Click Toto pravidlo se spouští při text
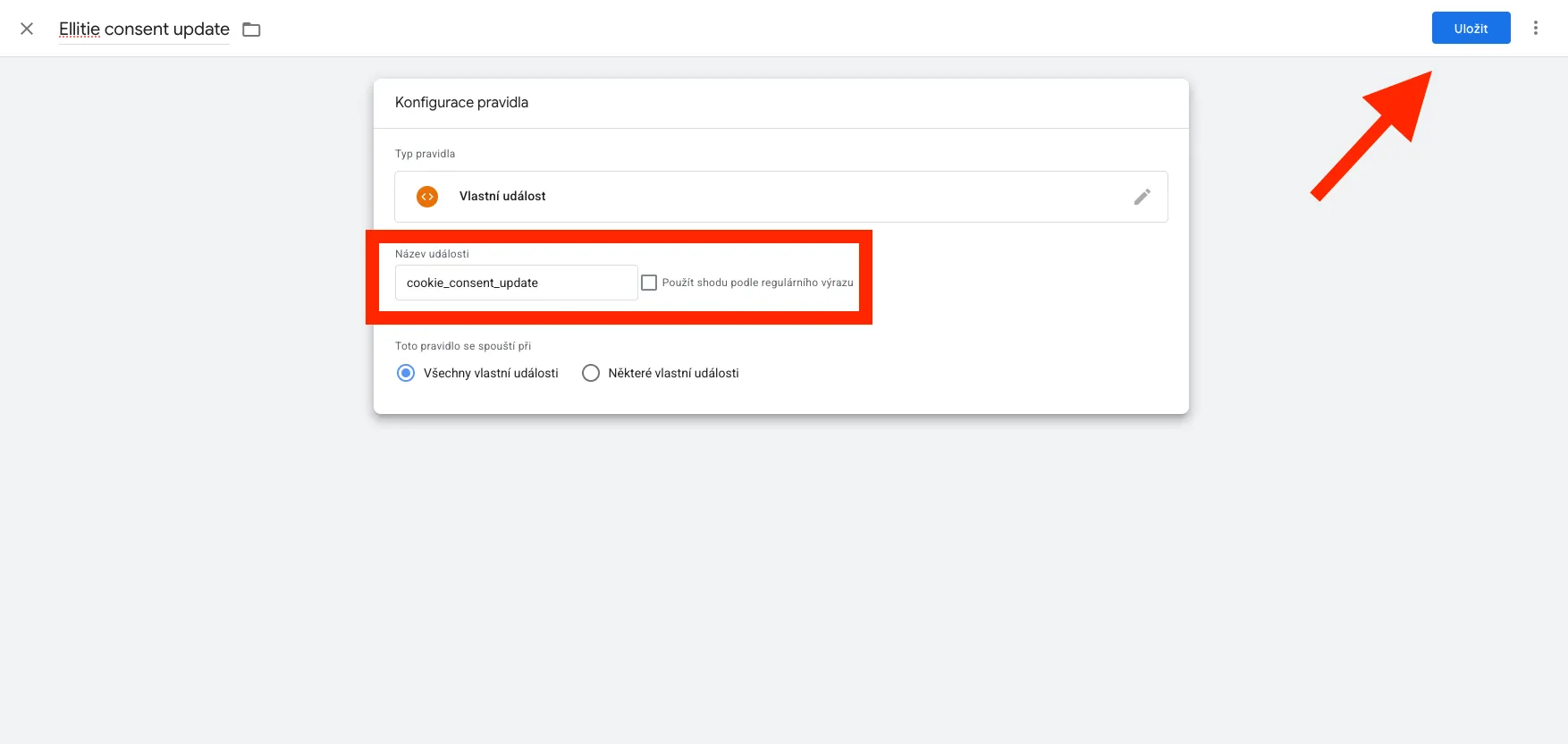1568x744 pixels. click(463, 346)
